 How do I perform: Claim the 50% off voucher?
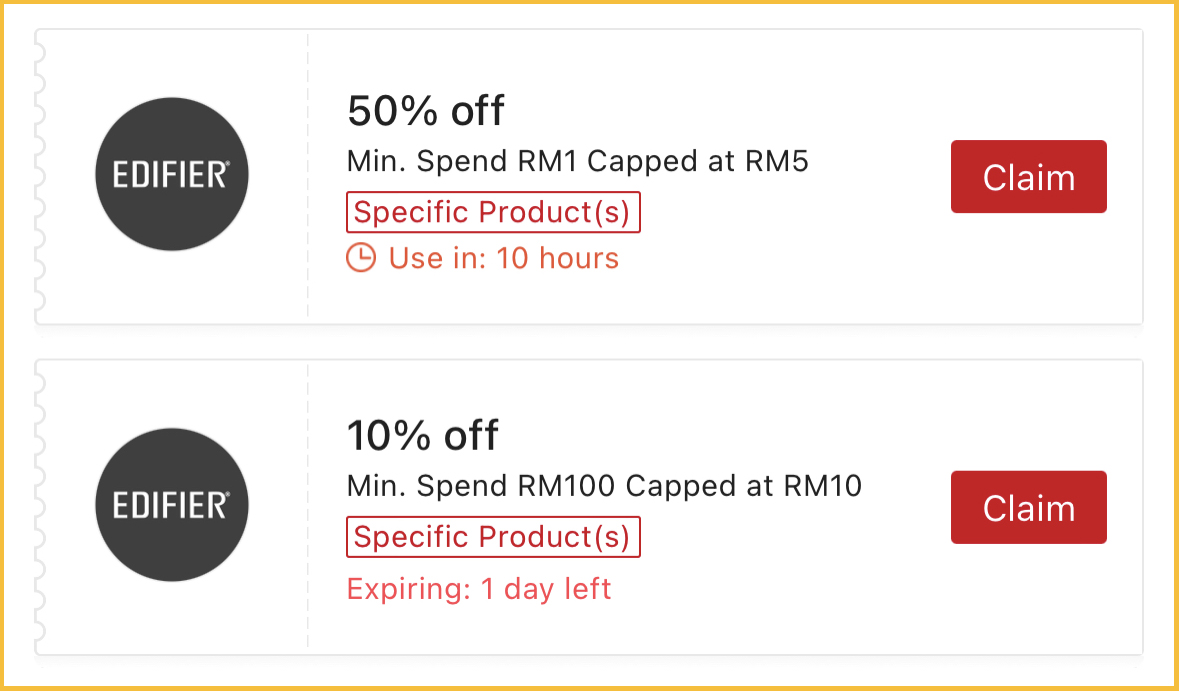[1028, 177]
